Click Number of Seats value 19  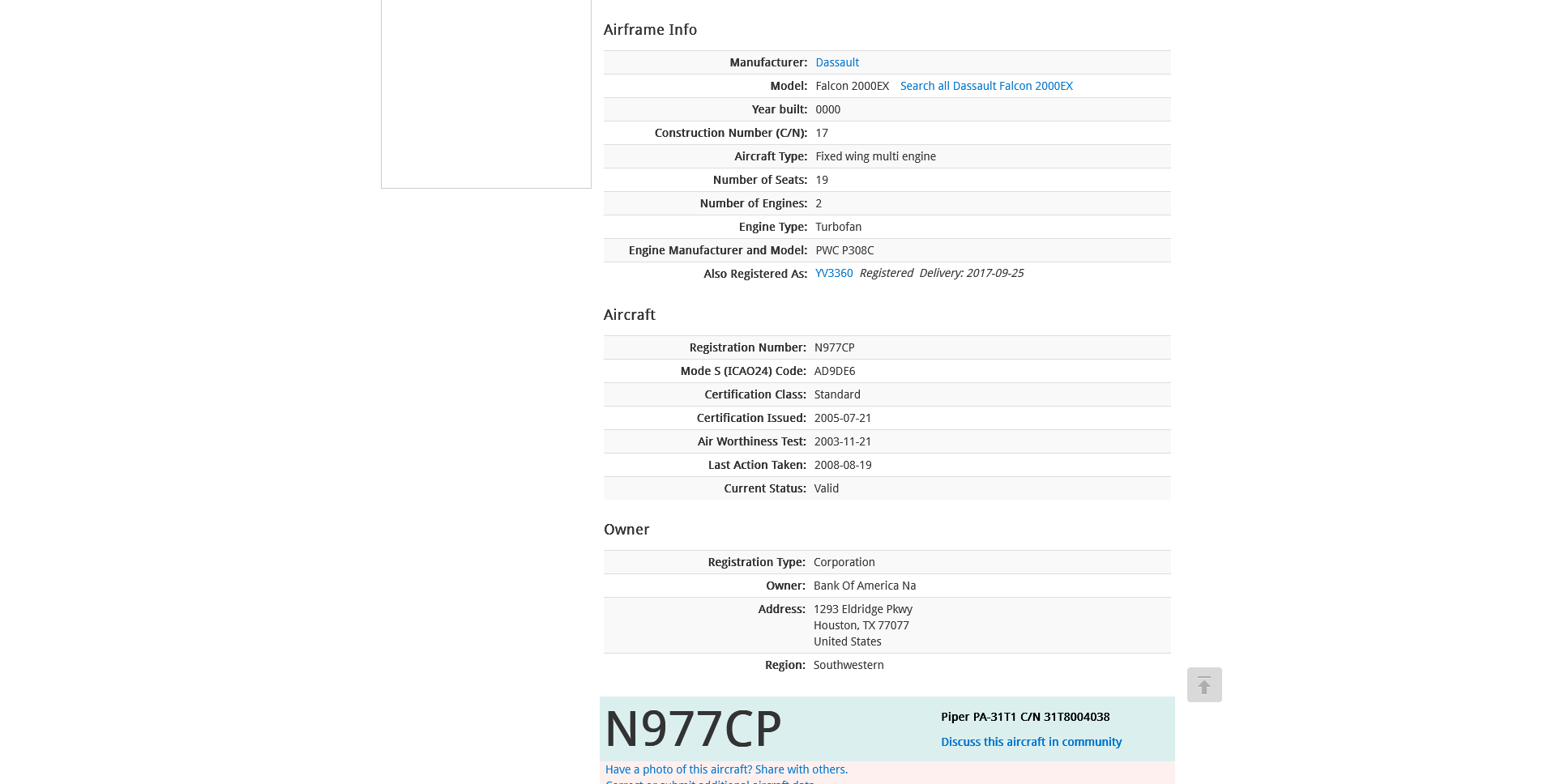pos(822,180)
